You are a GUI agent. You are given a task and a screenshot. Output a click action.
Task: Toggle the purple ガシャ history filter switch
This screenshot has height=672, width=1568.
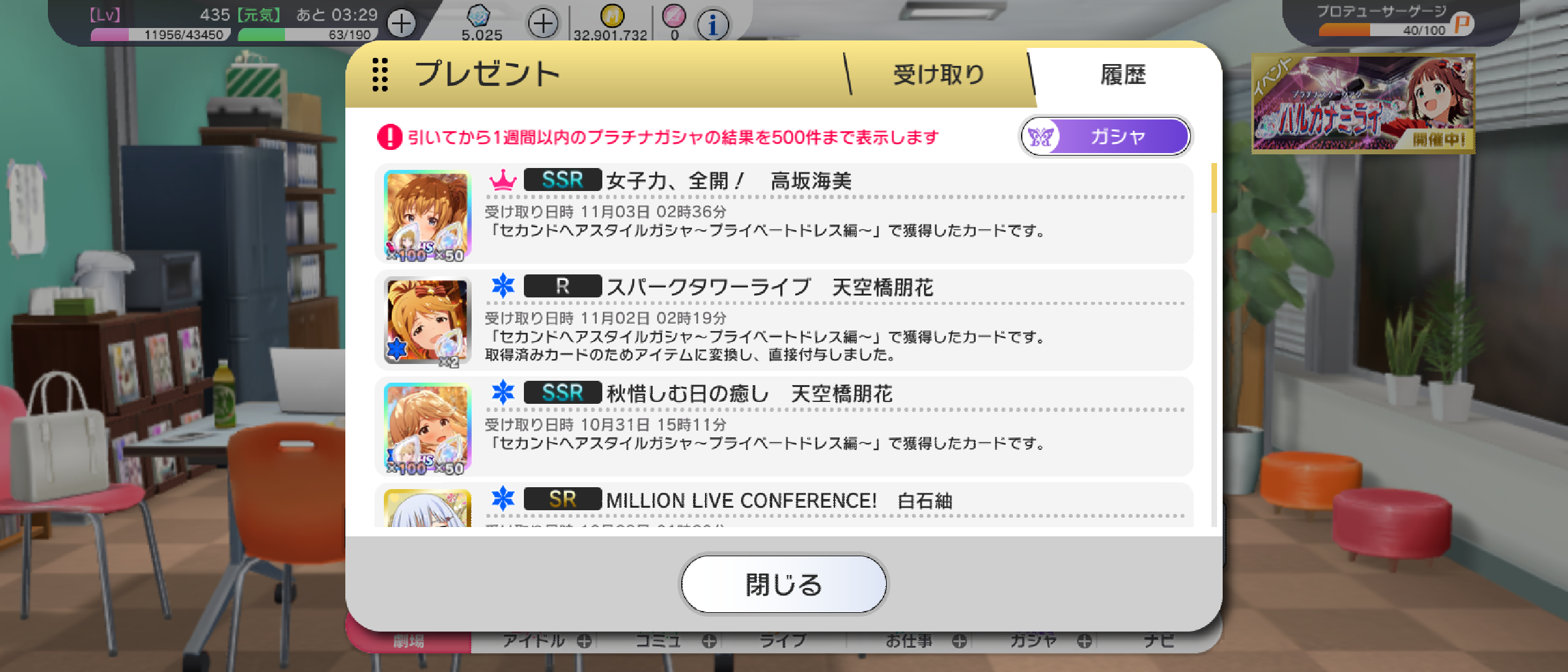pos(1105,136)
